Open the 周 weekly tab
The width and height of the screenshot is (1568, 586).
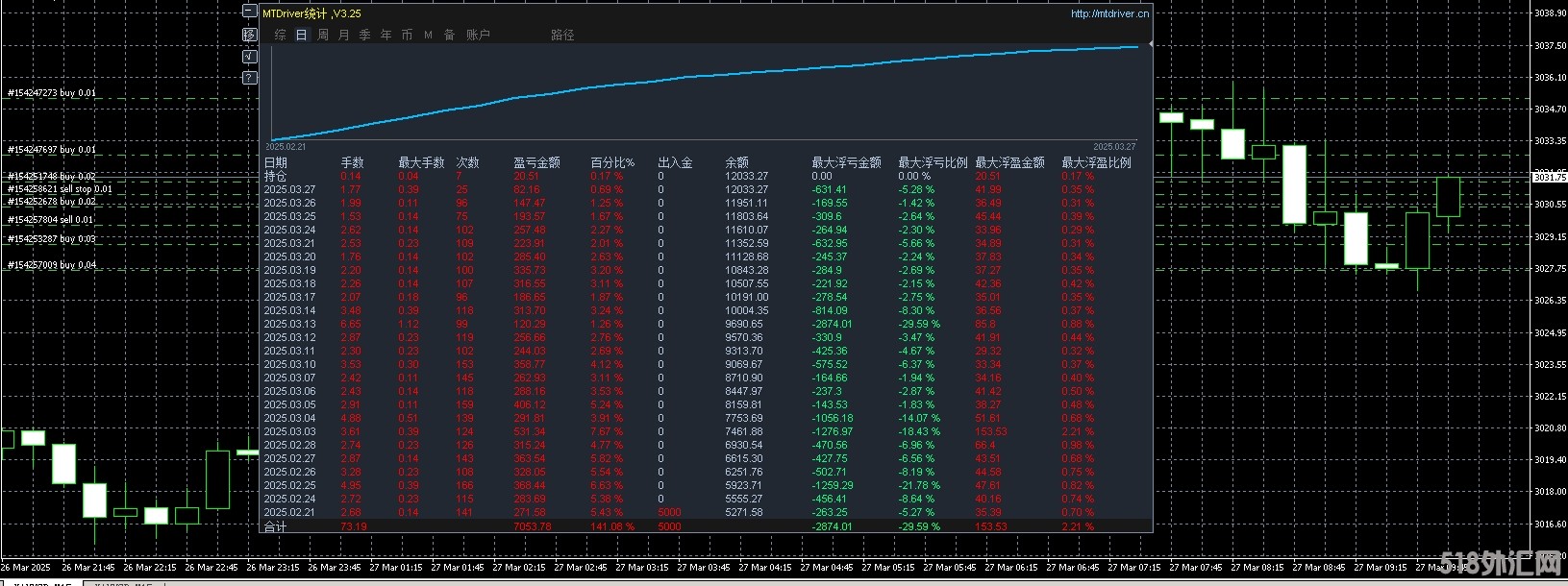click(323, 35)
